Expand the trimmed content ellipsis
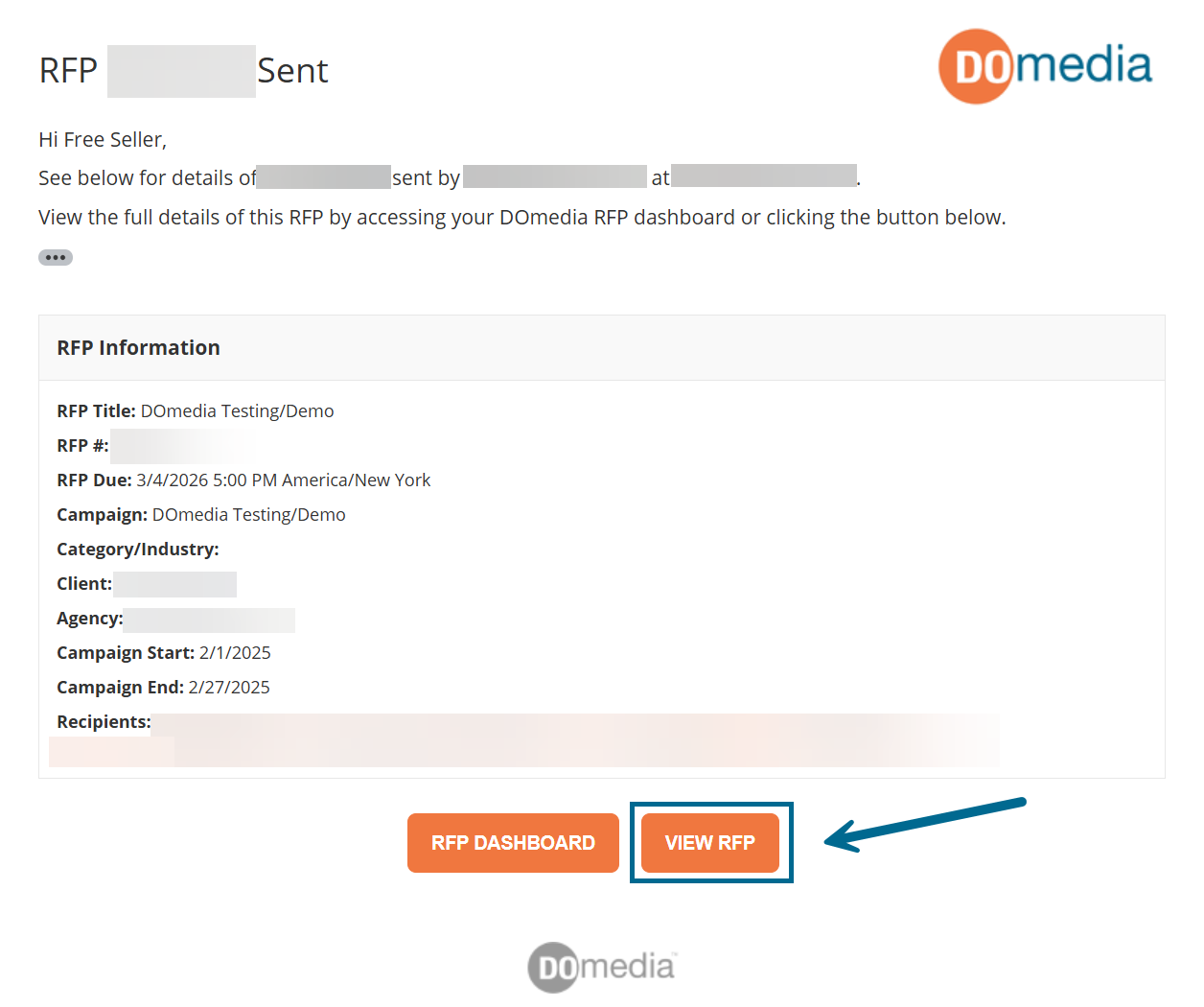The image size is (1204, 1007). [x=56, y=257]
